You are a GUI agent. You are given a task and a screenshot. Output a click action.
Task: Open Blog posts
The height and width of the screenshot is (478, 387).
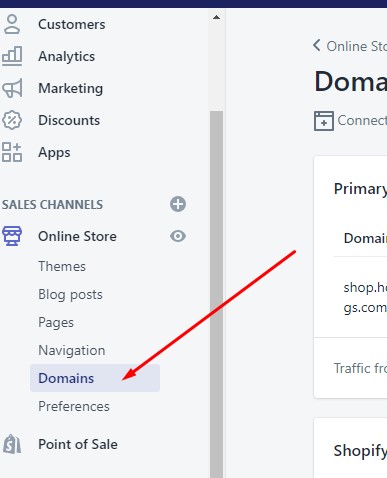click(x=70, y=295)
